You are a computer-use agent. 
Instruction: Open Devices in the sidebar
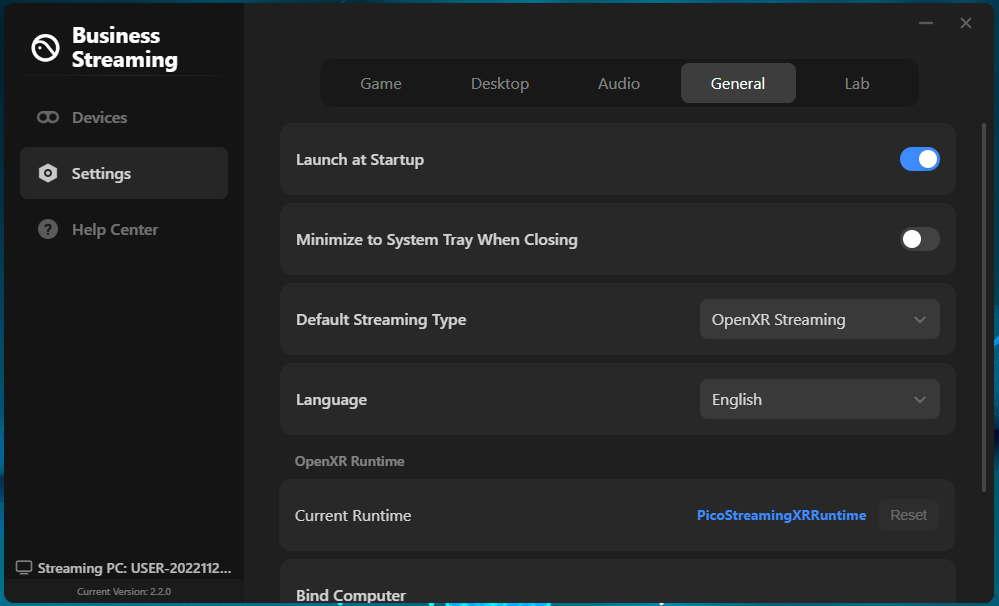[x=124, y=117]
